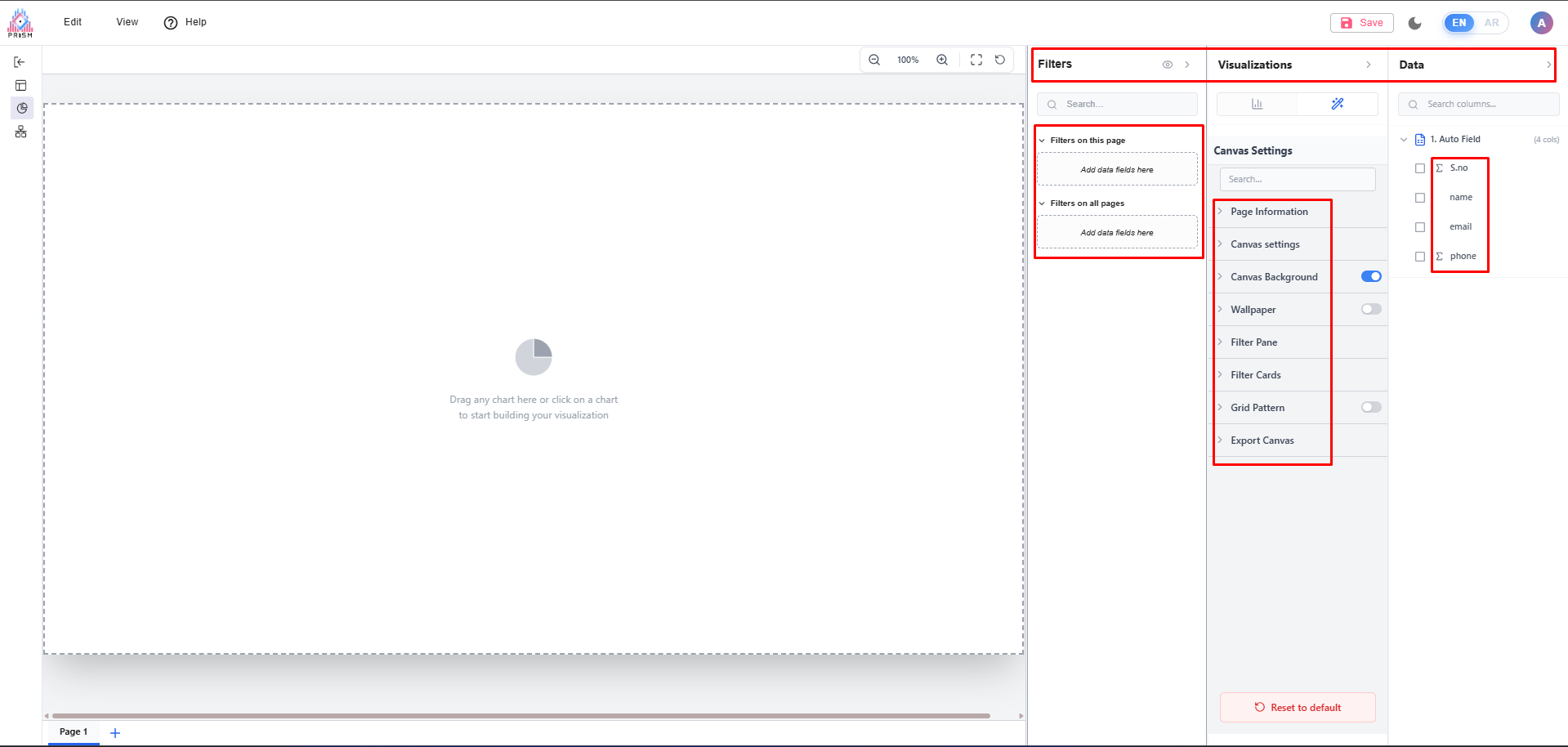Click the zoom out magnifier icon

pos(874,60)
